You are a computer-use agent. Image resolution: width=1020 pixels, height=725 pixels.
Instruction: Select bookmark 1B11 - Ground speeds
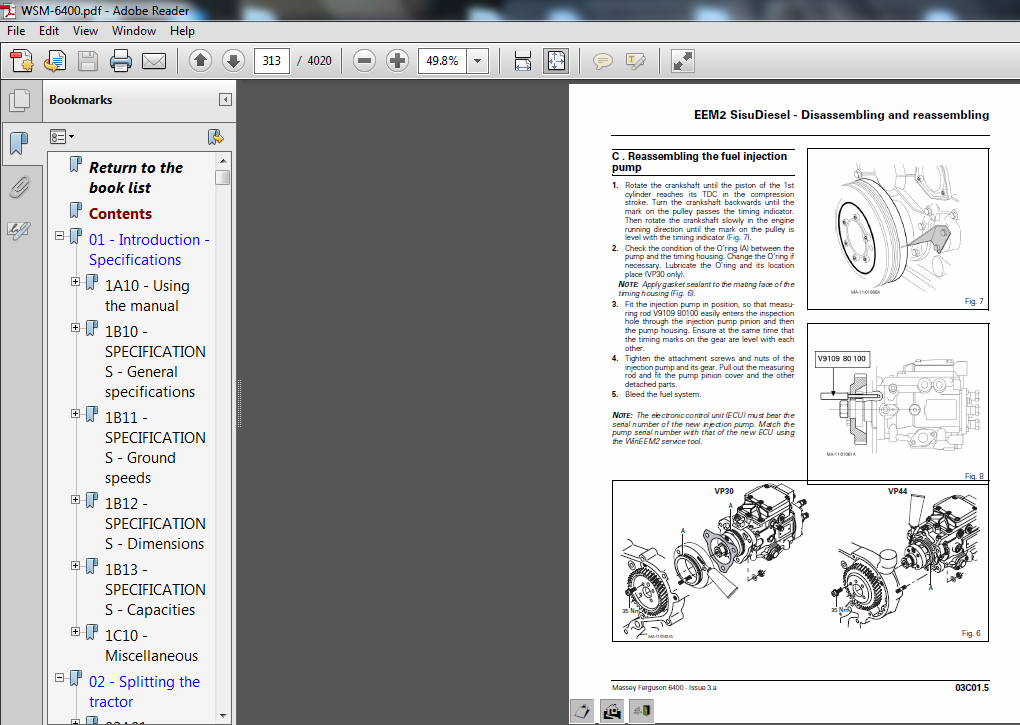pos(155,447)
